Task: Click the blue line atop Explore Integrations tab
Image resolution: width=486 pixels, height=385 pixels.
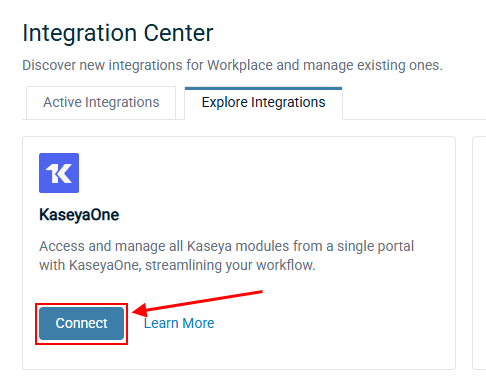Action: click(263, 88)
